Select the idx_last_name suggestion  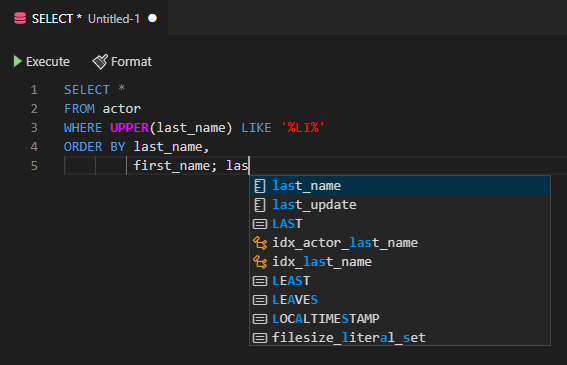coord(400,262)
